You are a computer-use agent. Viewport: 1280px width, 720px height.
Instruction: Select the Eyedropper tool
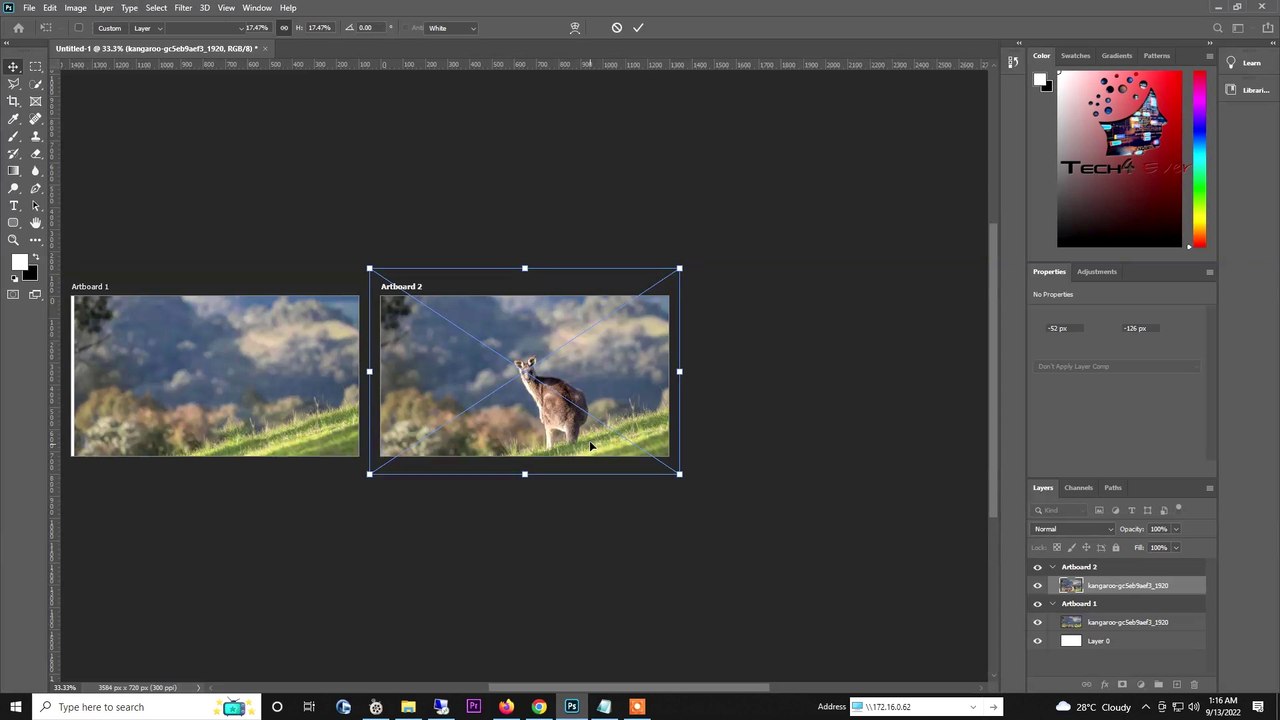14,119
